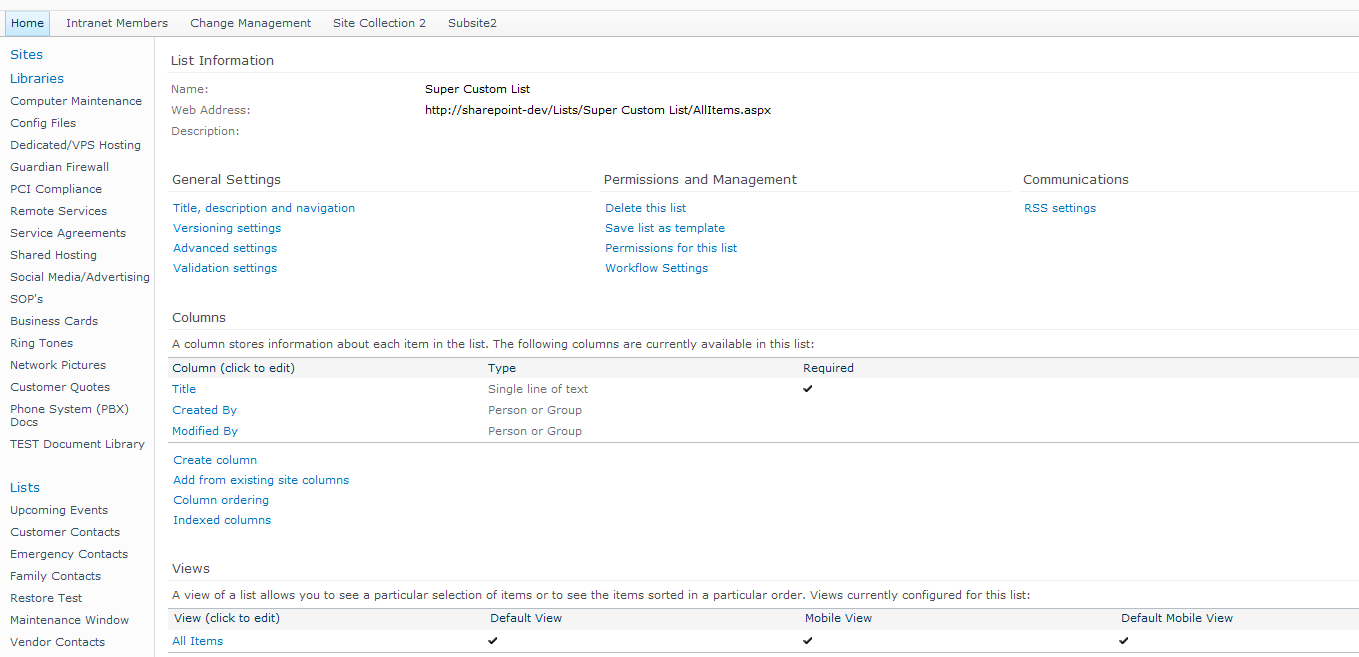
Task: Open Guardian Firewall library
Action: 60,167
